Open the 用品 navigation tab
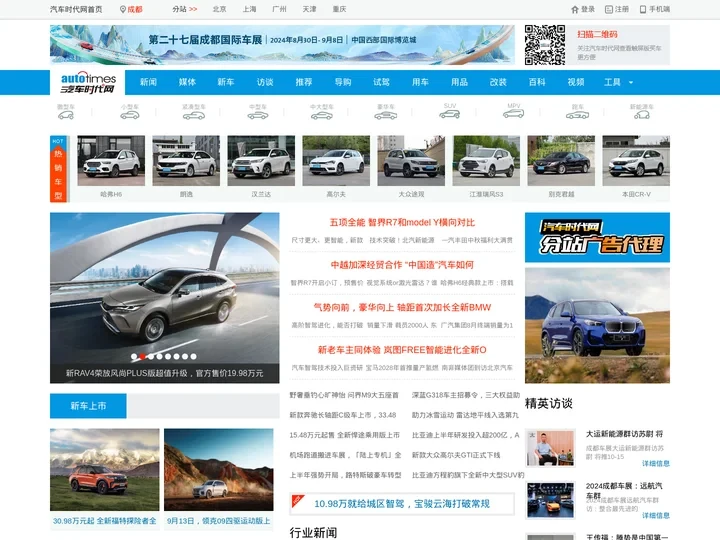 coord(459,82)
